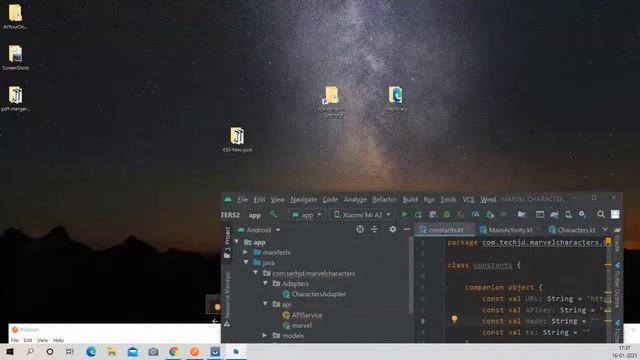Image resolution: width=640 pixels, height=360 pixels.
Task: Click the taskbar clock and date
Action: coord(624,351)
